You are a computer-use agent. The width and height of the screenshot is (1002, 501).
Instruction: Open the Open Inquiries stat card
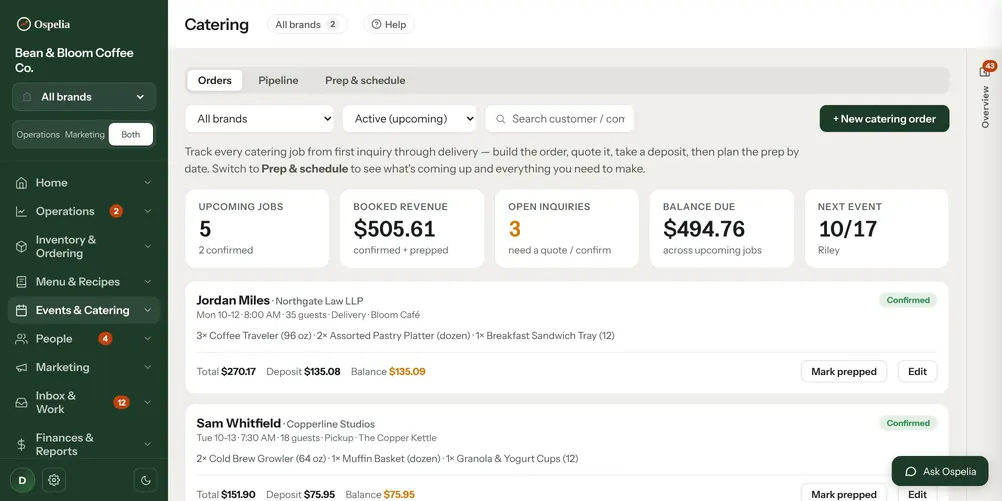point(567,228)
